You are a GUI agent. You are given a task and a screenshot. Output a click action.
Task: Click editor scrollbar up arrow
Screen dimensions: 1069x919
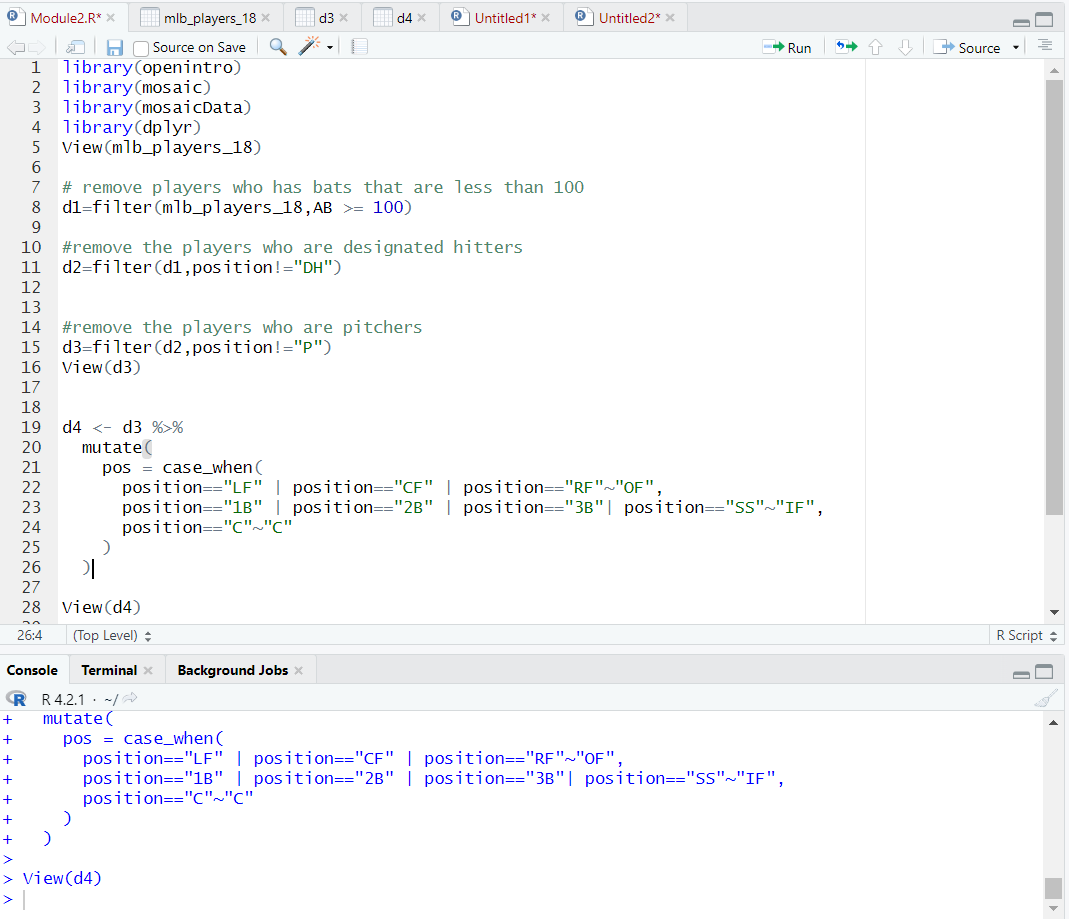coord(1054,70)
